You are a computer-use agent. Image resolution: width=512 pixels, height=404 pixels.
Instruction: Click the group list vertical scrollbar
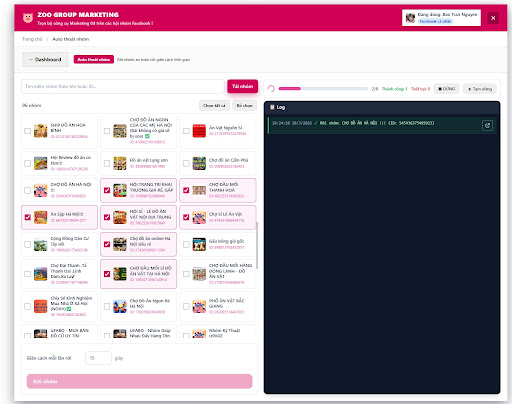click(x=257, y=245)
